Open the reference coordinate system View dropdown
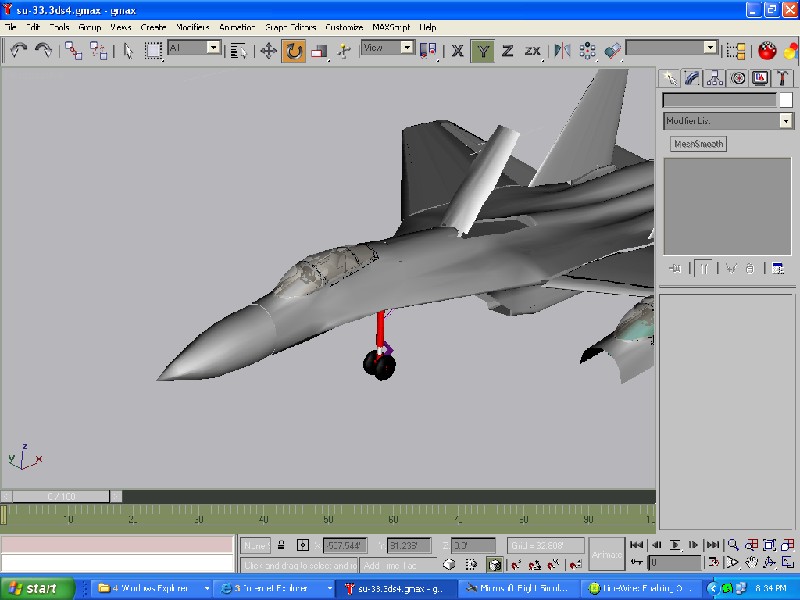 (407, 48)
